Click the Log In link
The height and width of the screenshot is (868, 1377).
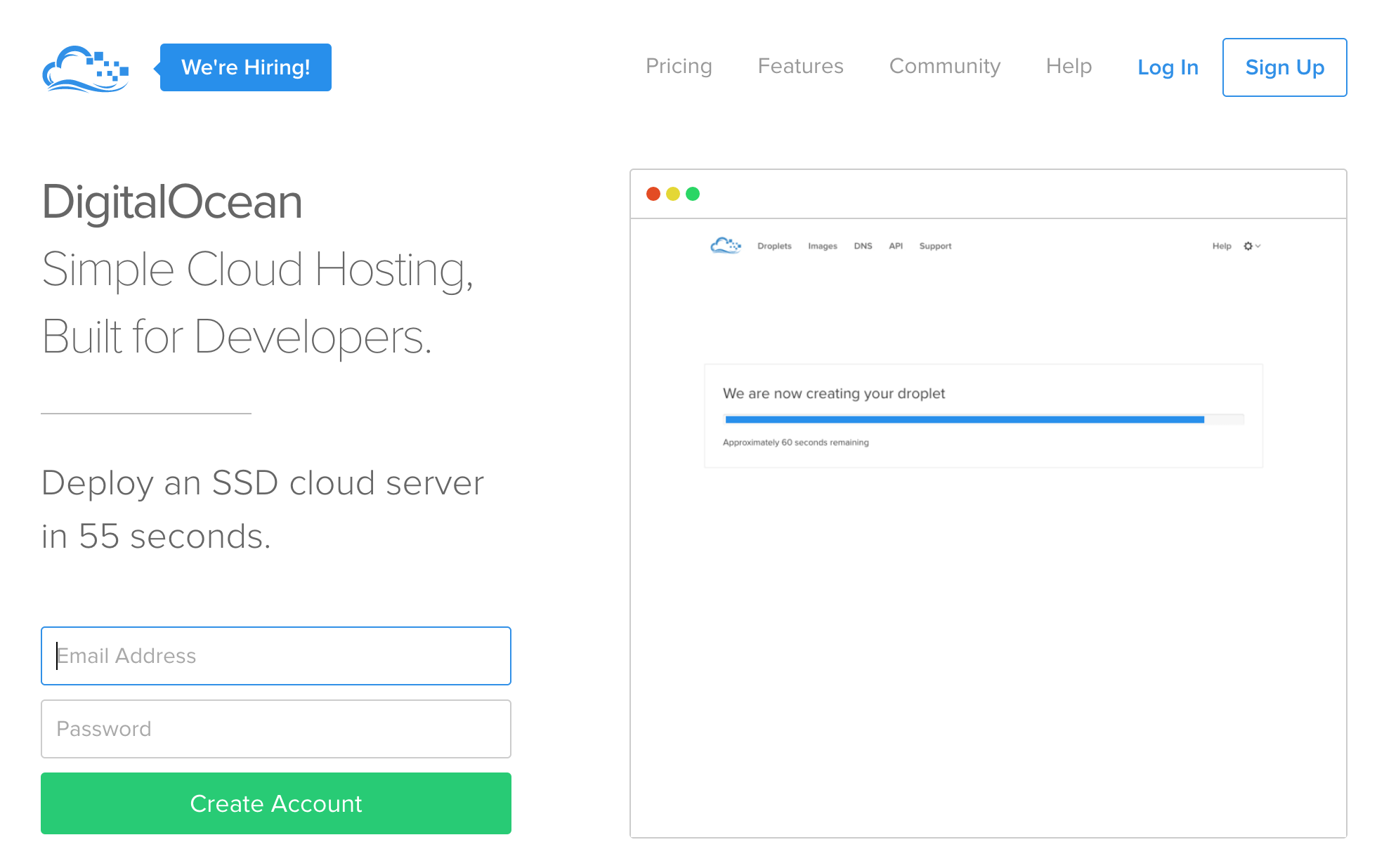[x=1168, y=67]
